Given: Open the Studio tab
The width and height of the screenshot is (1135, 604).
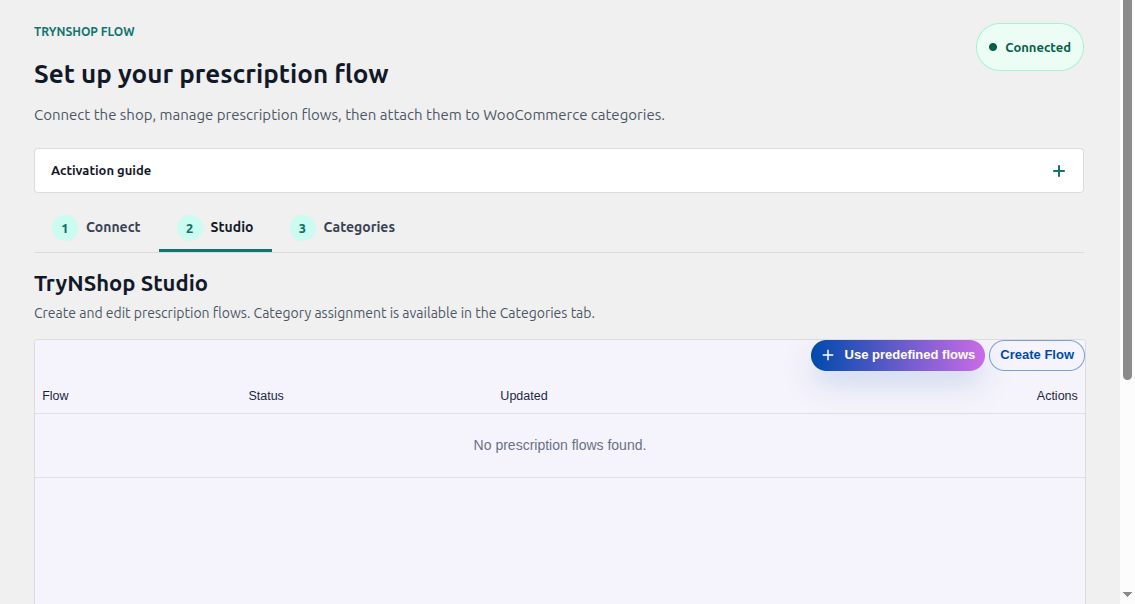Looking at the screenshot, I should click(x=215, y=227).
